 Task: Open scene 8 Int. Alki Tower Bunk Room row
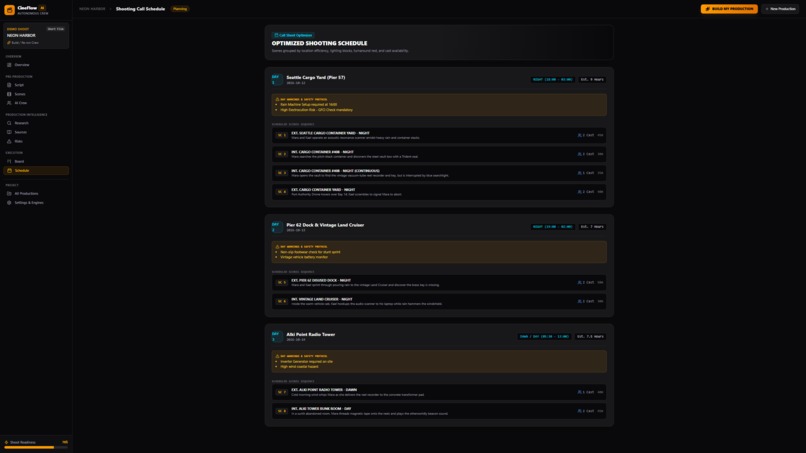(439, 411)
